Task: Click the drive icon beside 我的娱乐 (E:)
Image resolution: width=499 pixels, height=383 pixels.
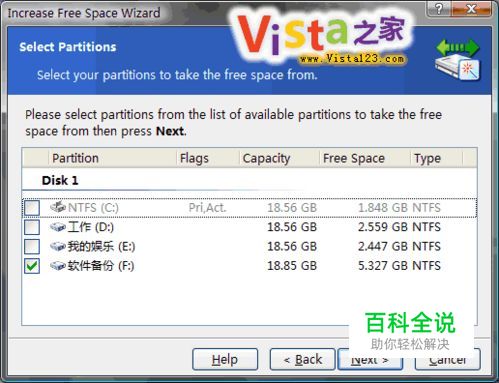Action: (x=58, y=246)
